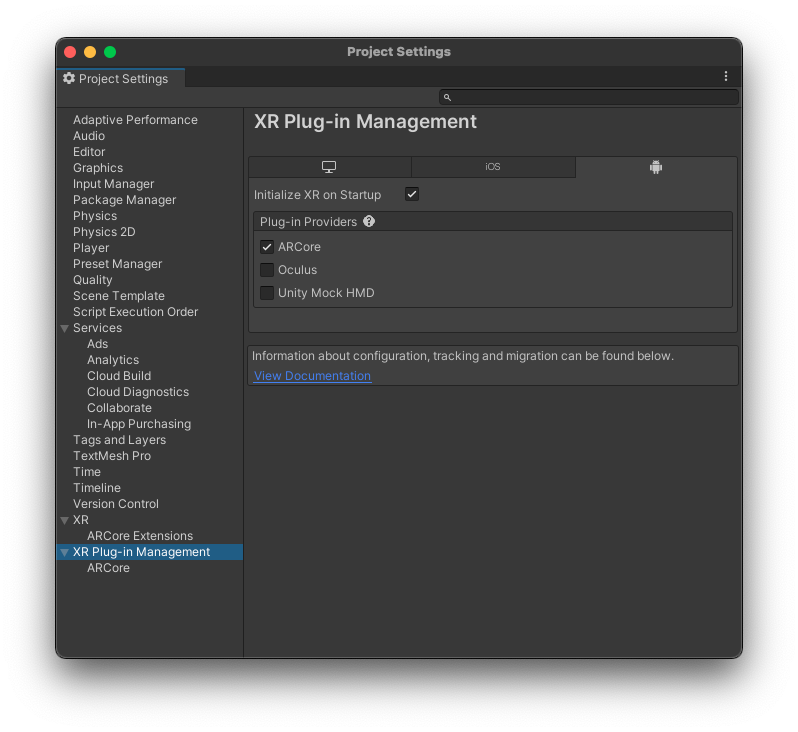Click the settings search field

tap(595, 97)
